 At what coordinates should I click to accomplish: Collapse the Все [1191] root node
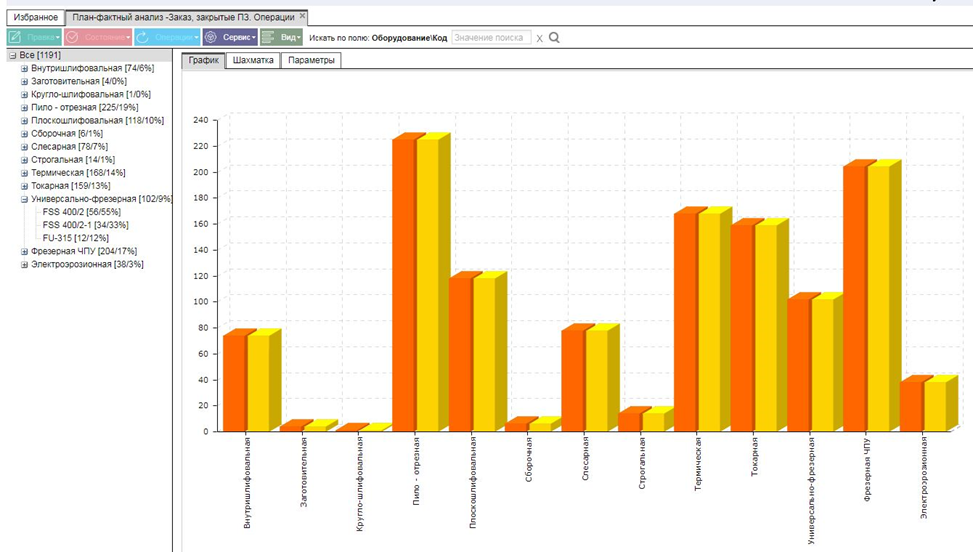(12, 55)
